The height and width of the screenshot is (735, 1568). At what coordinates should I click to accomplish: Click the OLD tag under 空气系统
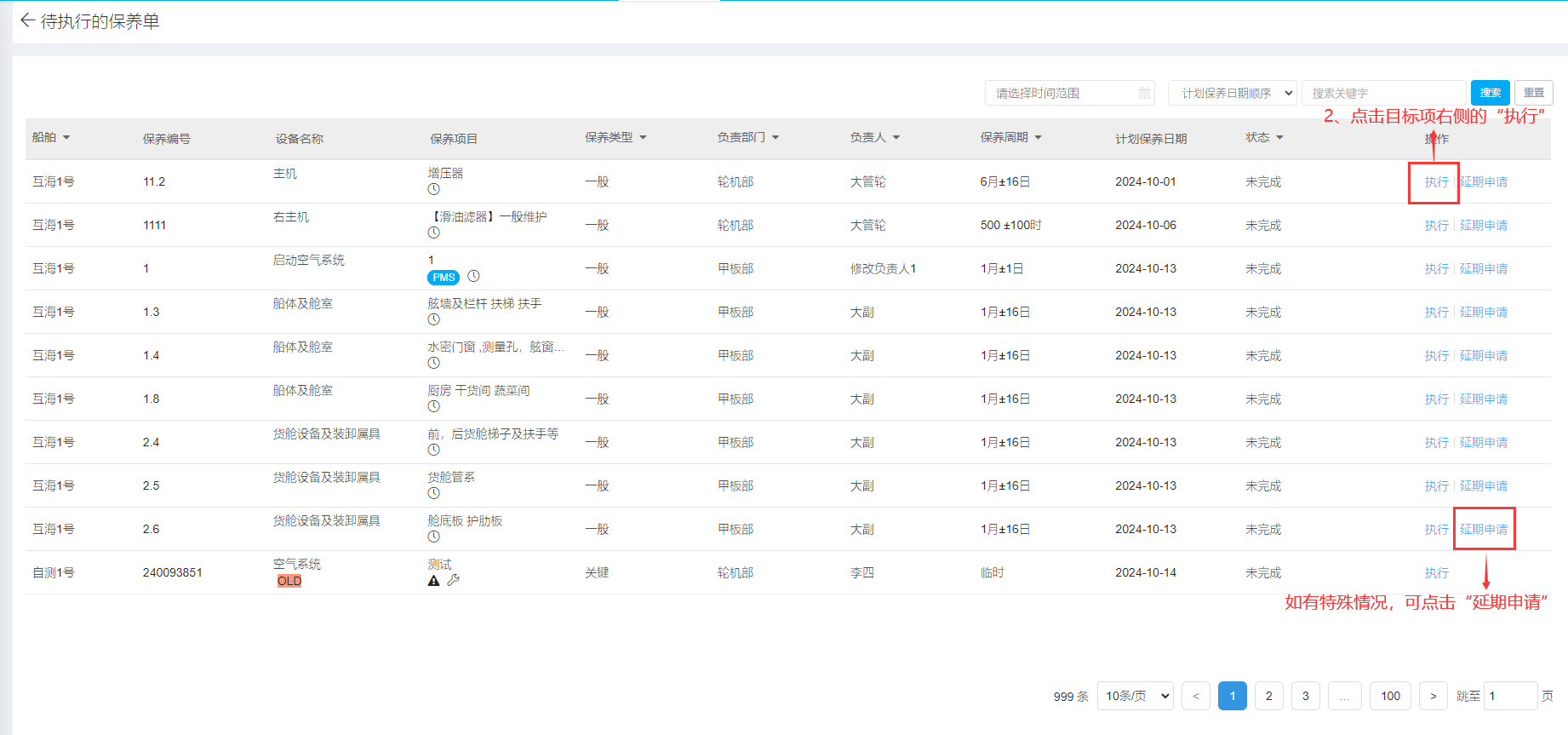pos(289,581)
